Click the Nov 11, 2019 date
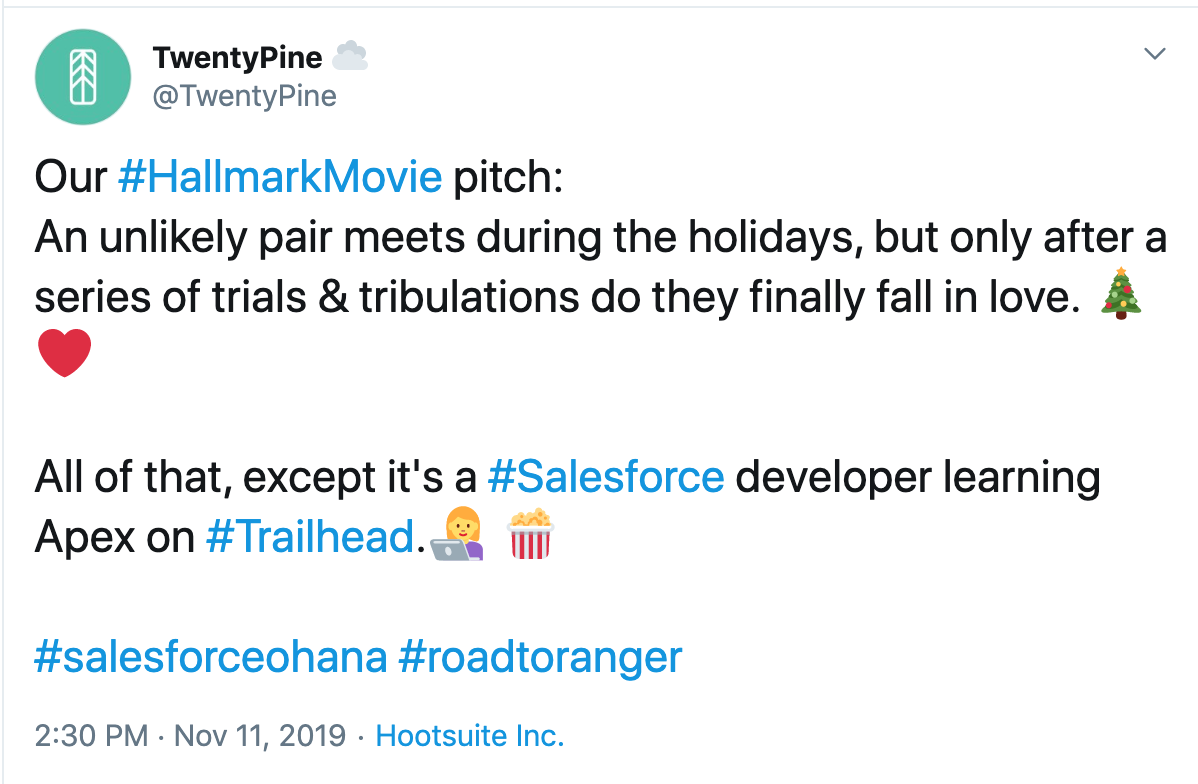The height and width of the screenshot is (784, 1198). (261, 736)
